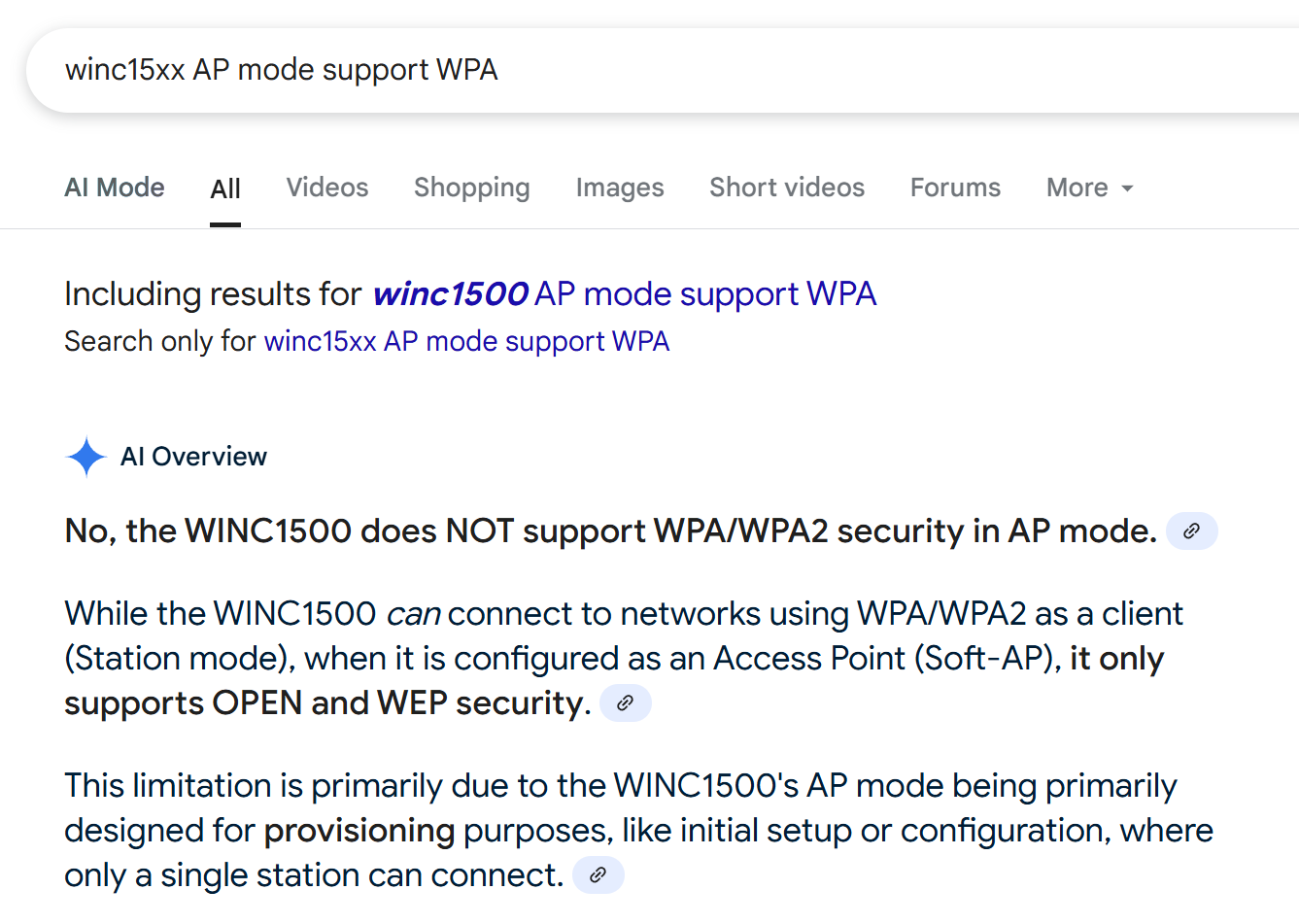Search only for winc15xx AP mode support WPA

[x=466, y=342]
